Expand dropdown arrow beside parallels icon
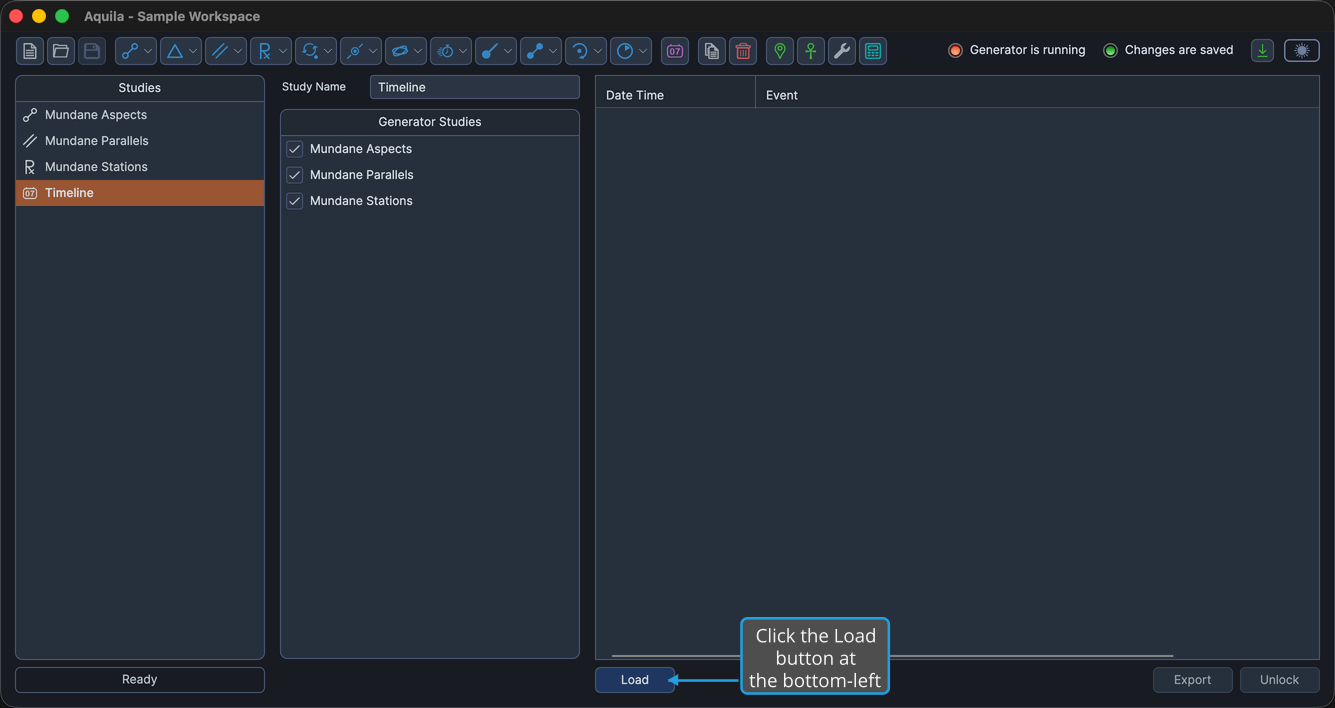The width and height of the screenshot is (1335, 708). (238, 51)
